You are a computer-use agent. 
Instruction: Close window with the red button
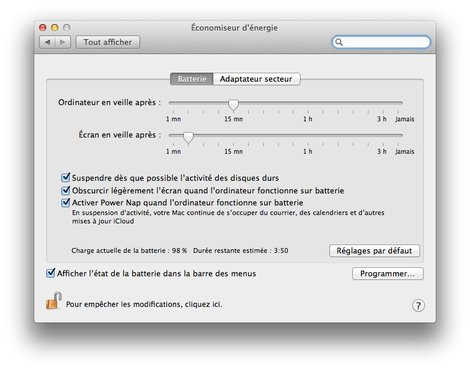(43, 27)
